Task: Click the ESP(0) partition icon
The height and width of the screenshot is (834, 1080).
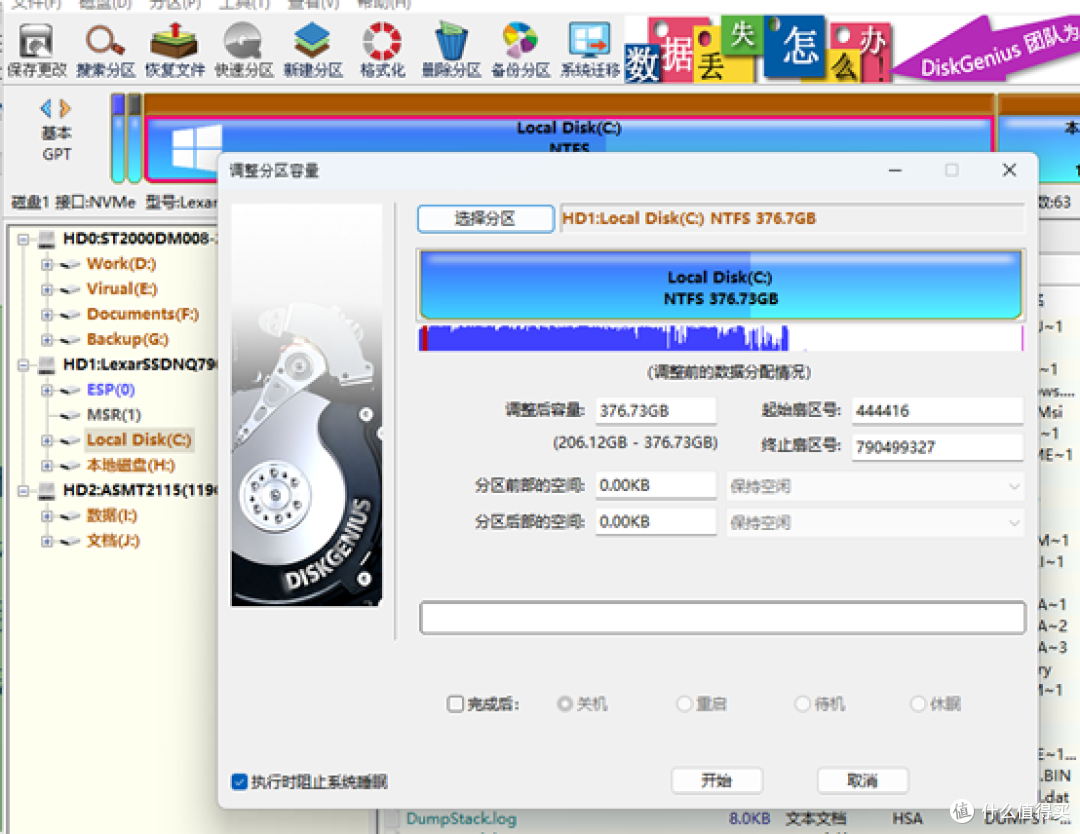Action: pos(70,390)
